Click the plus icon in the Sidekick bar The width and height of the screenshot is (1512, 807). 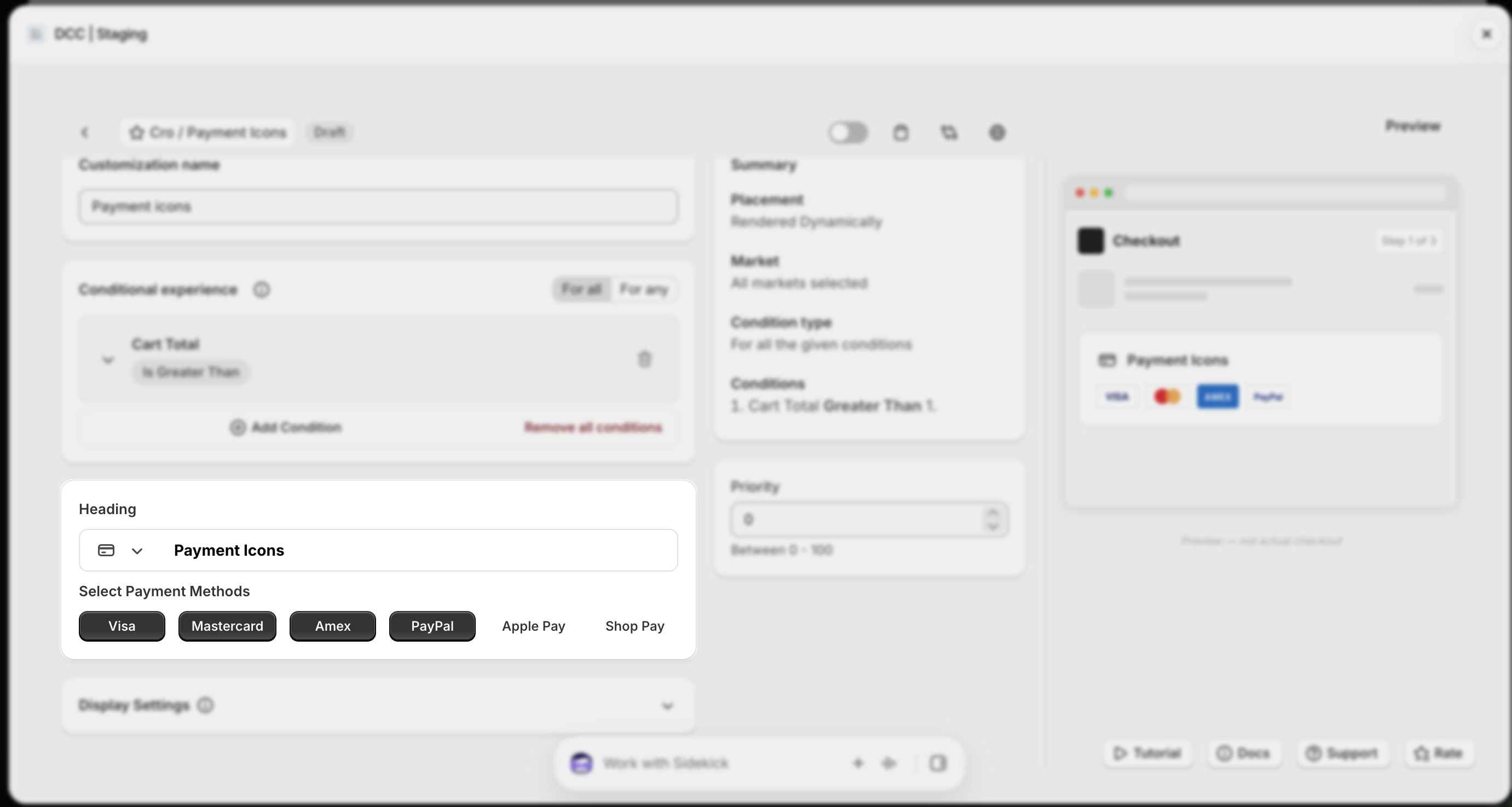(858, 763)
